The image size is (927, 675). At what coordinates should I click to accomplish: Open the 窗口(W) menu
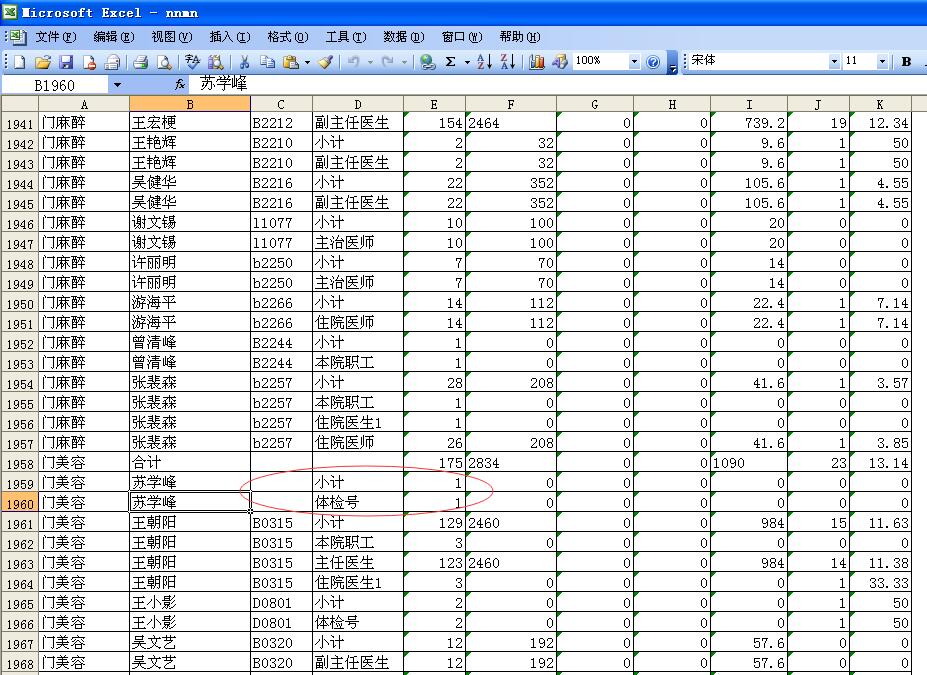coord(461,37)
